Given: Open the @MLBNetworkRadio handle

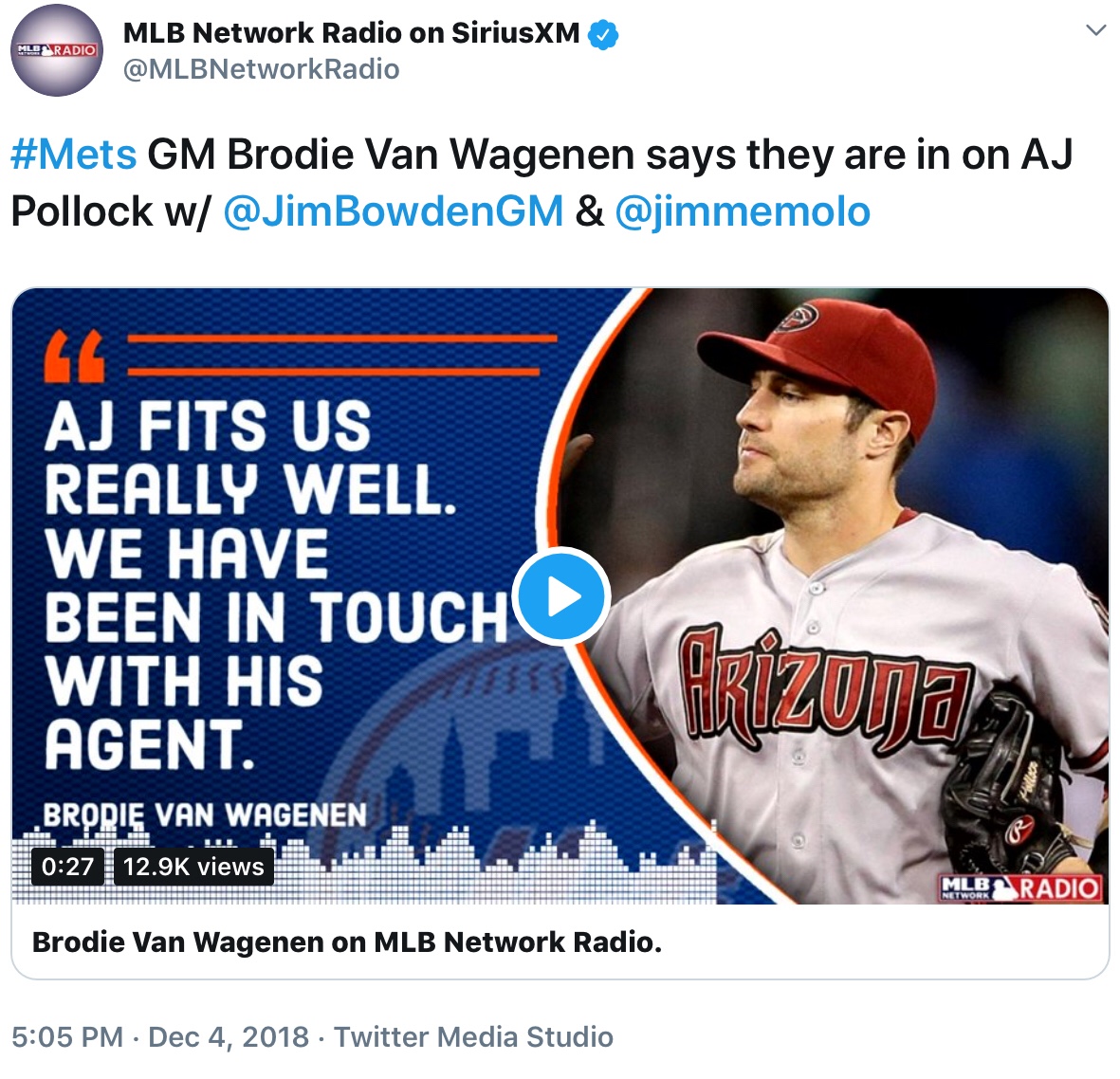Looking at the screenshot, I should point(262,69).
